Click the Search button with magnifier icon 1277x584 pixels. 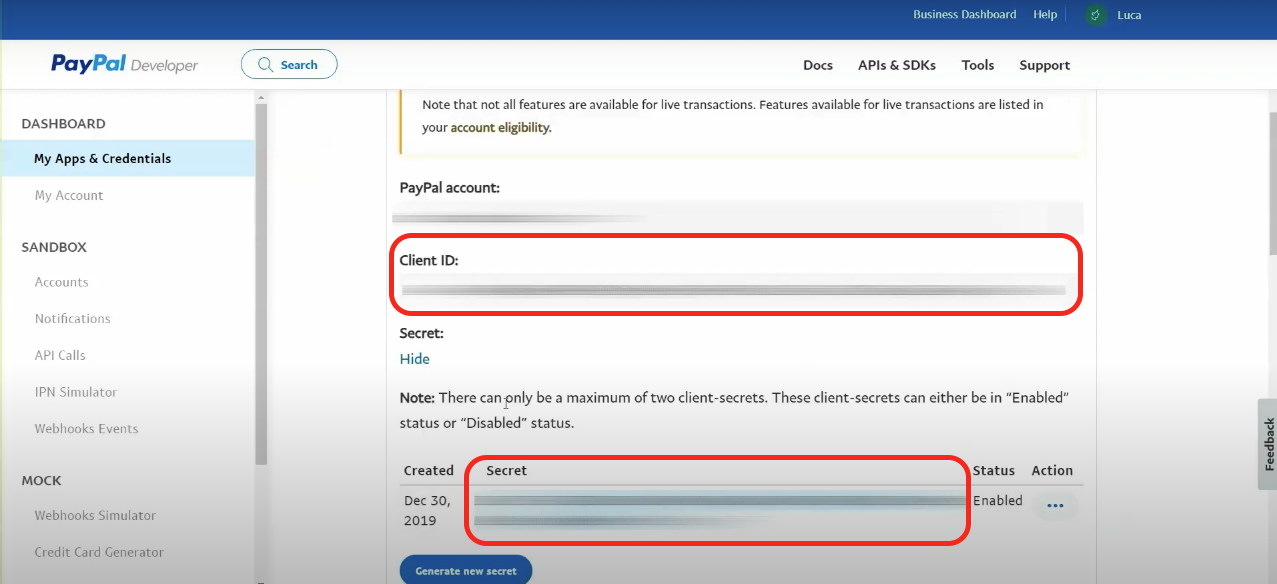tap(289, 65)
